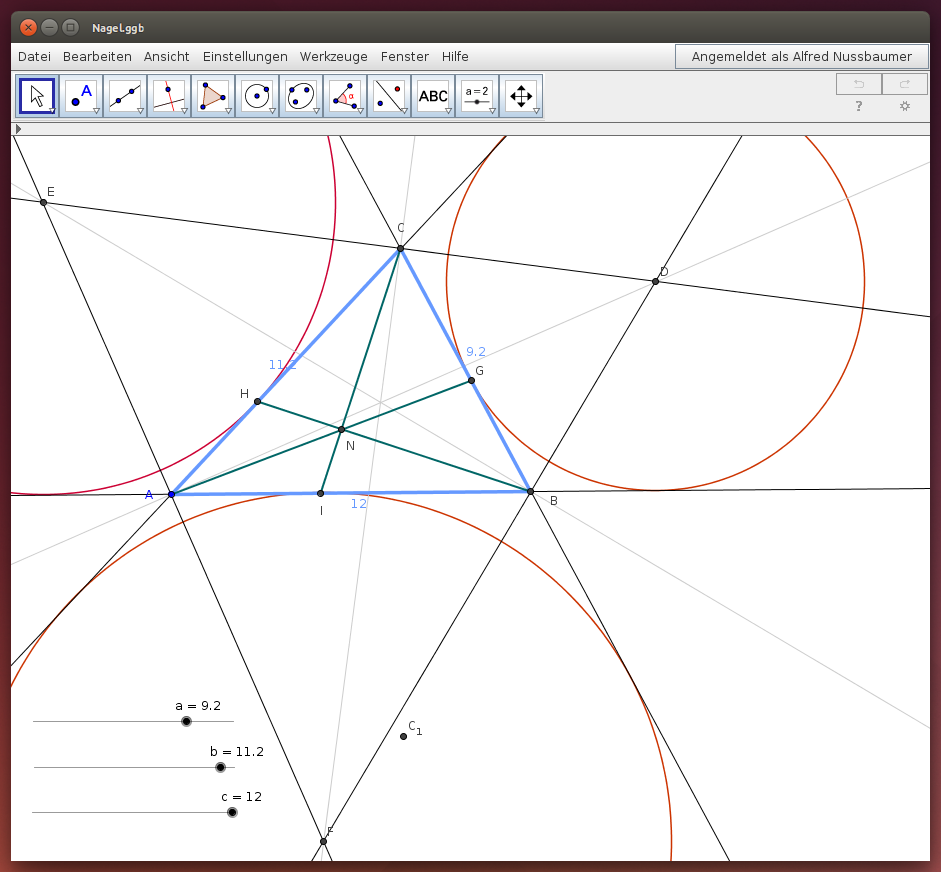Open the Perpendicular Line tool's dropdown triangle
Viewport: 941px width, 872px height.
[x=184, y=111]
